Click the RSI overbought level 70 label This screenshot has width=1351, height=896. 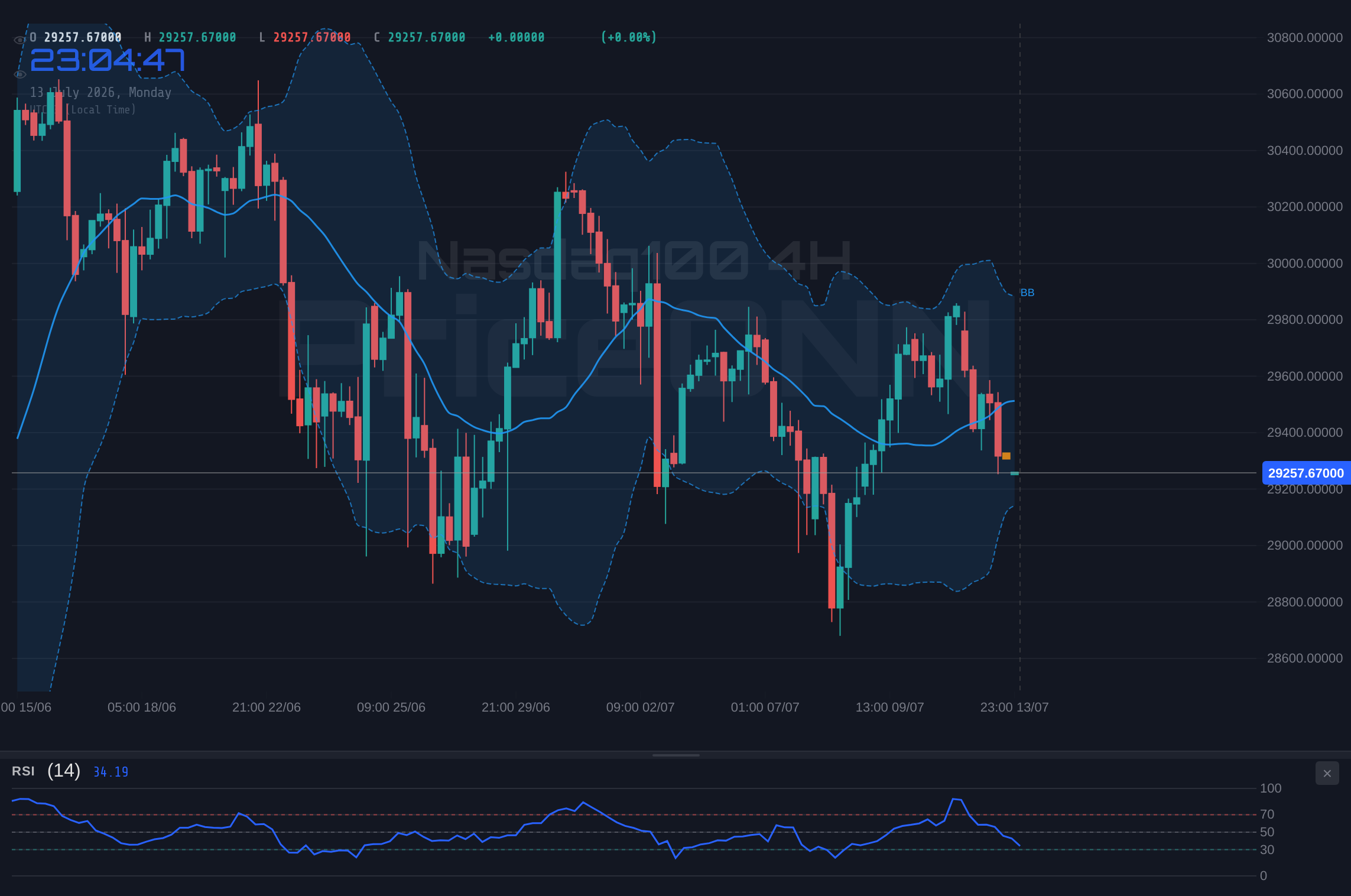click(x=1267, y=814)
